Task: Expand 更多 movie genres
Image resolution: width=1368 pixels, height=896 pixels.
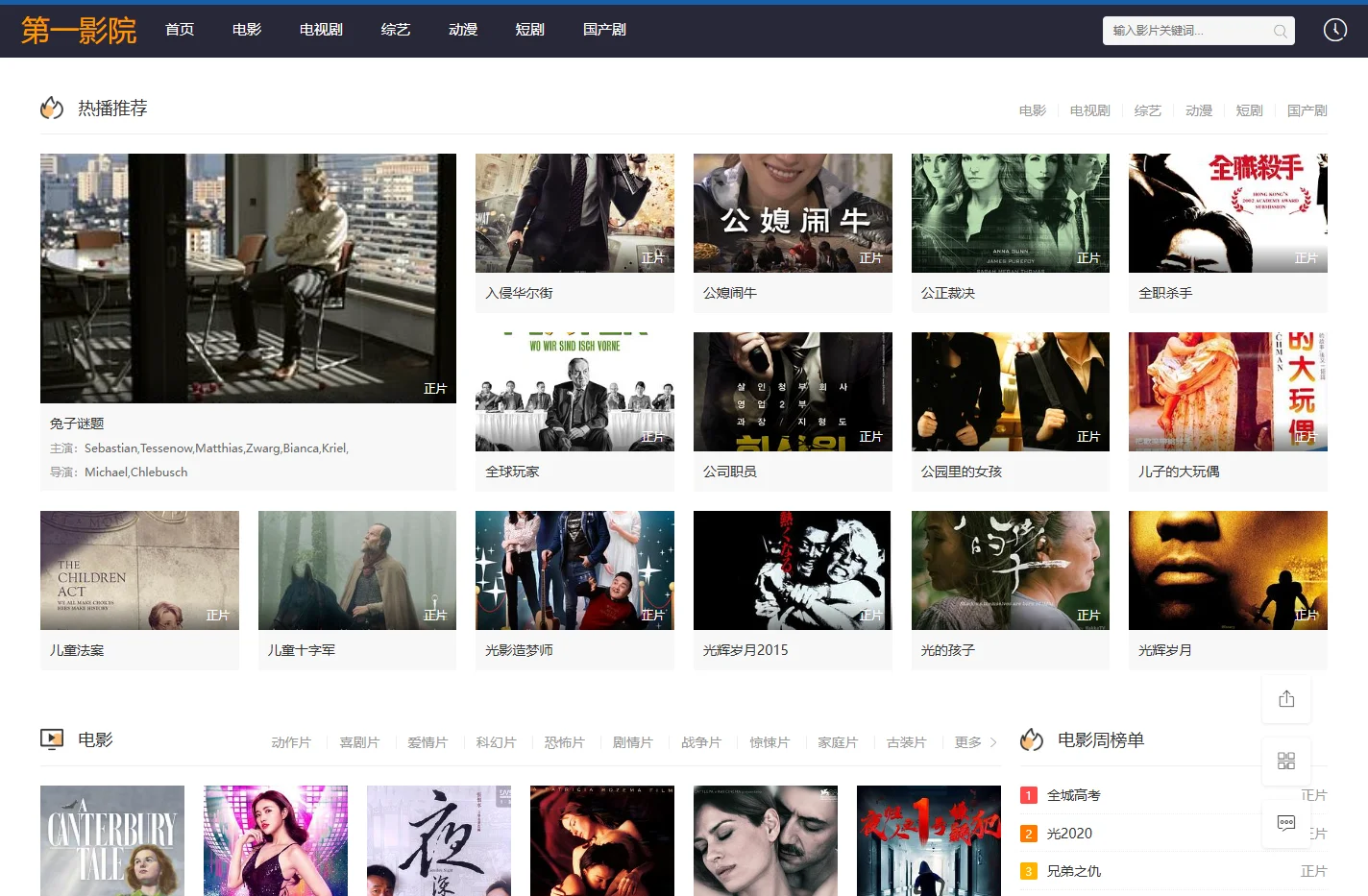Action: pyautogui.click(x=975, y=742)
